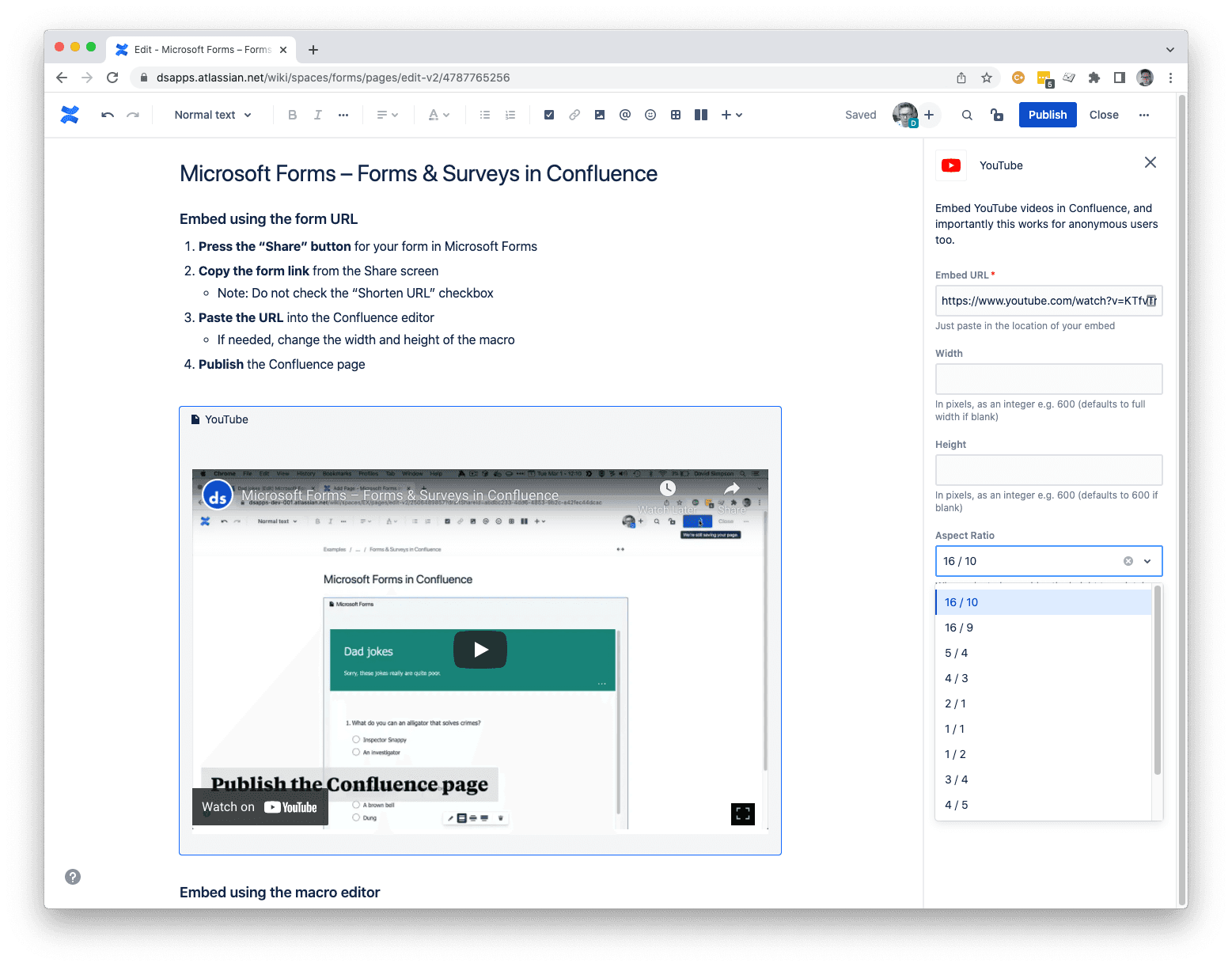Open the text alignment dropdown

pyautogui.click(x=387, y=115)
